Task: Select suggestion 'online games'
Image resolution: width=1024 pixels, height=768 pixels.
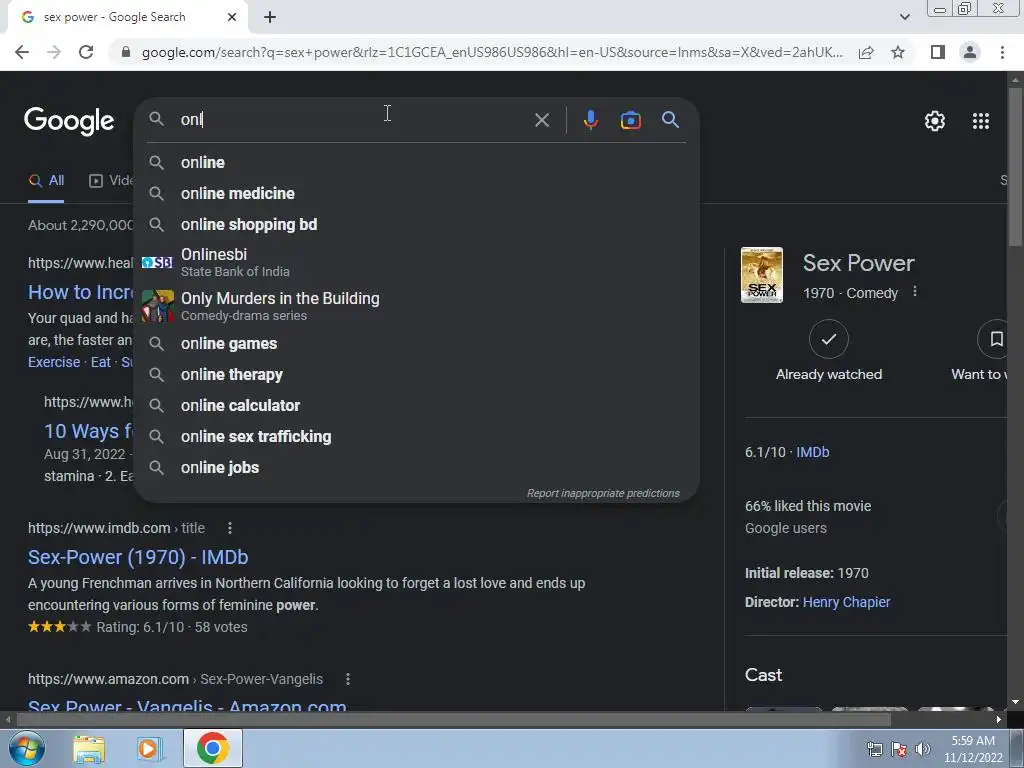Action: pyautogui.click(x=416, y=344)
